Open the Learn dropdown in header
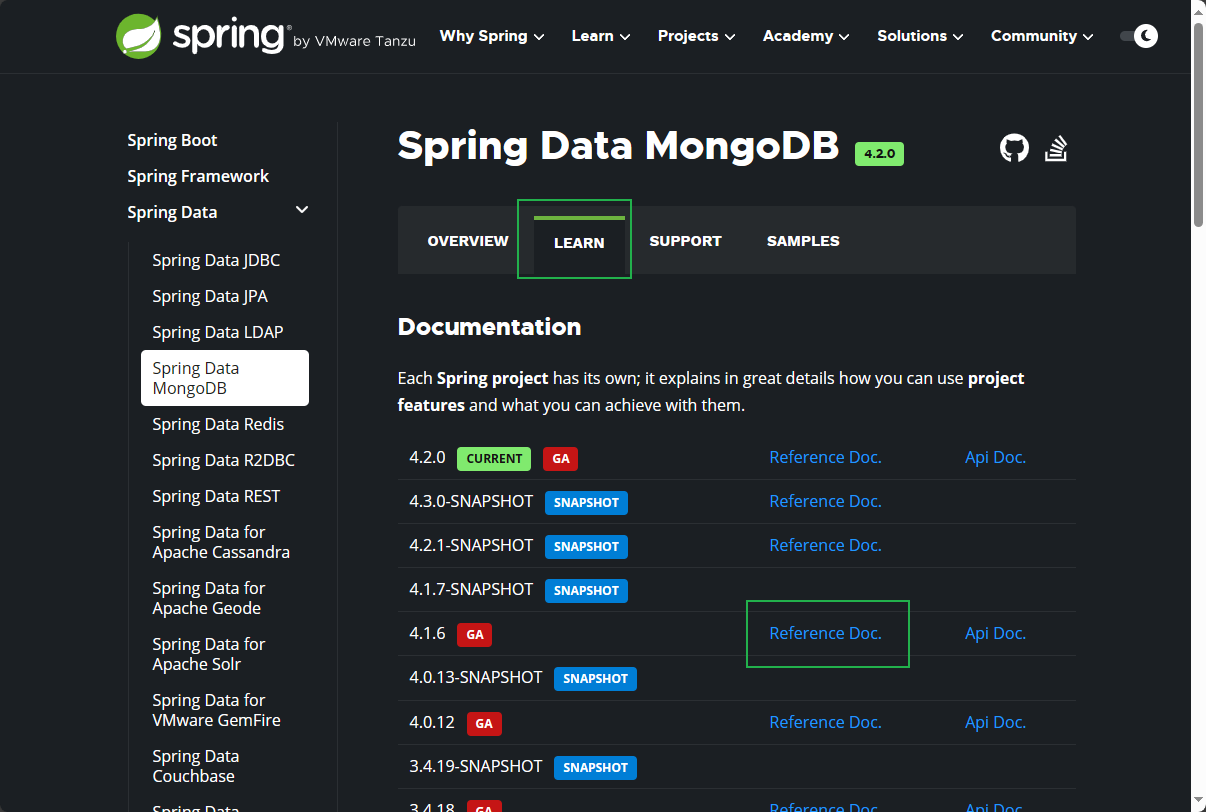The height and width of the screenshot is (812, 1206). click(x=601, y=36)
